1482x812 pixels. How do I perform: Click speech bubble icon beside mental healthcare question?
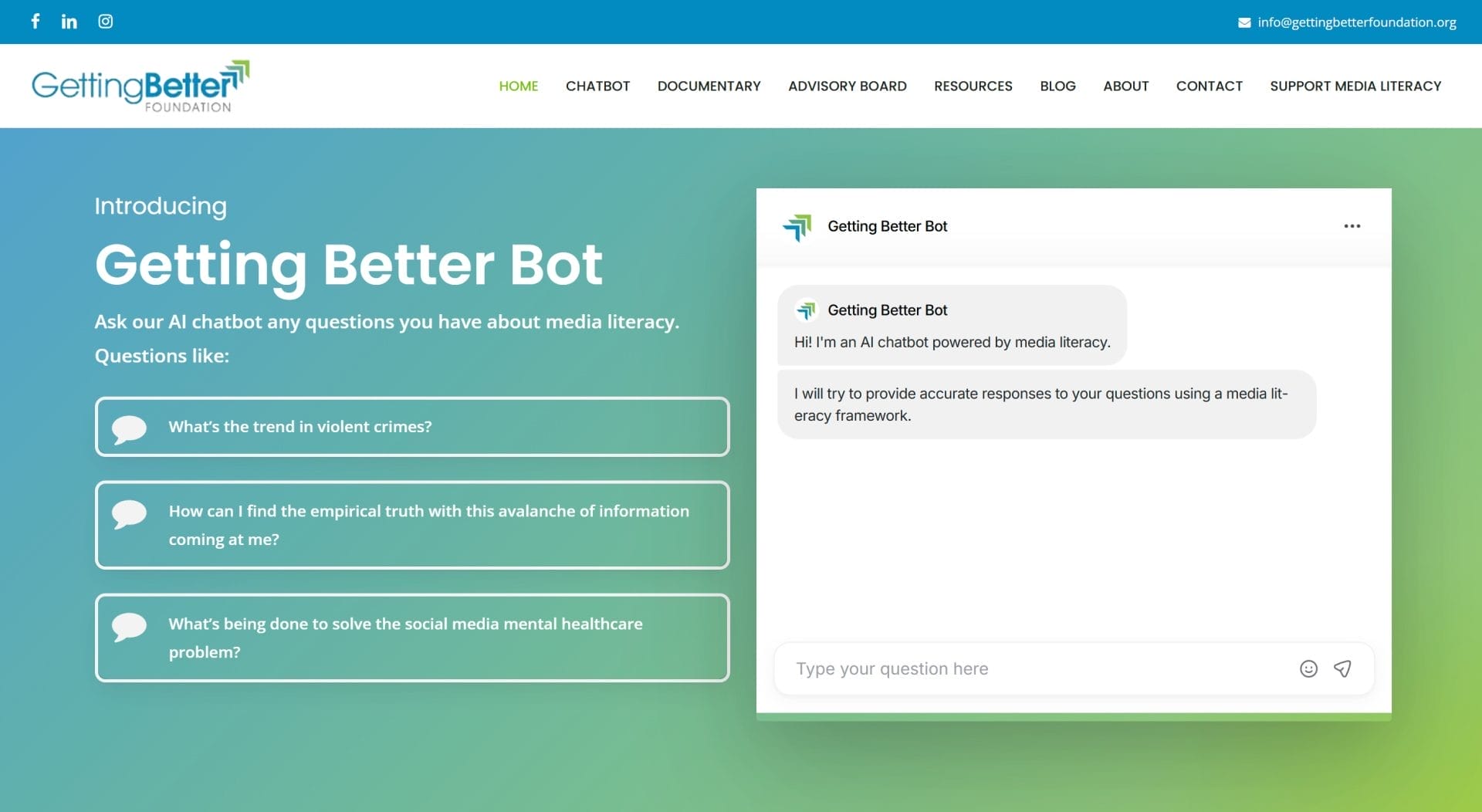point(129,627)
